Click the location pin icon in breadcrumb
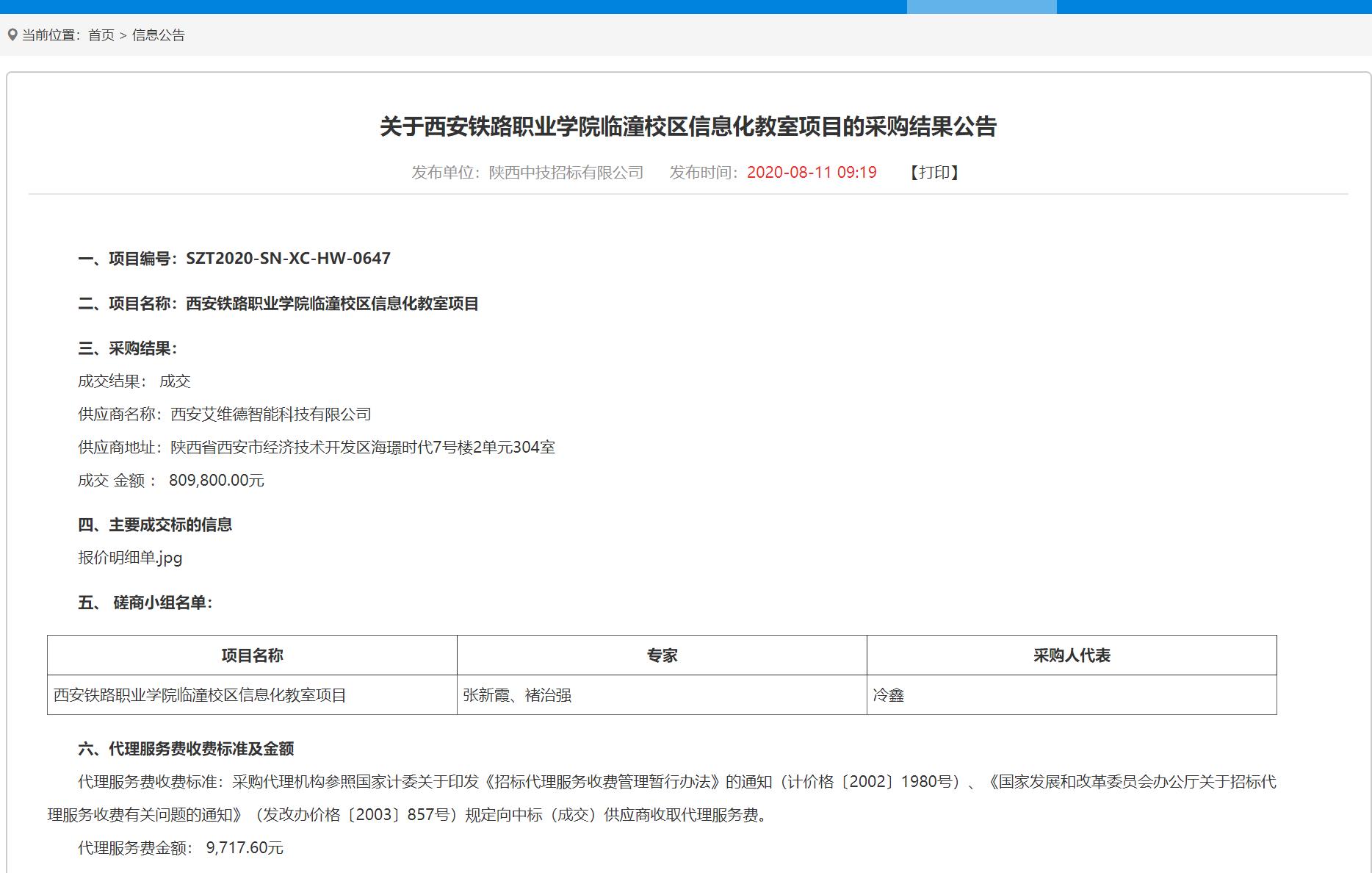The width and height of the screenshot is (1372, 873). 12,35
